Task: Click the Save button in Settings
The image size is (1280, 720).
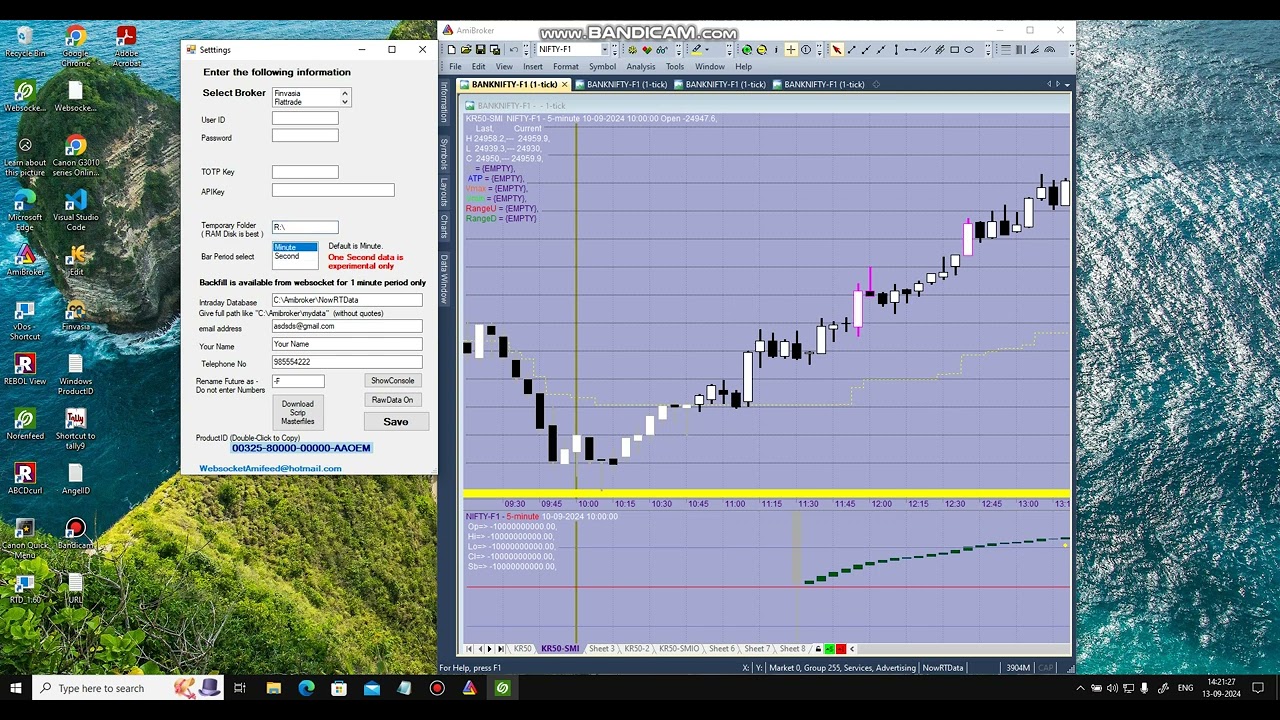Action: (396, 422)
